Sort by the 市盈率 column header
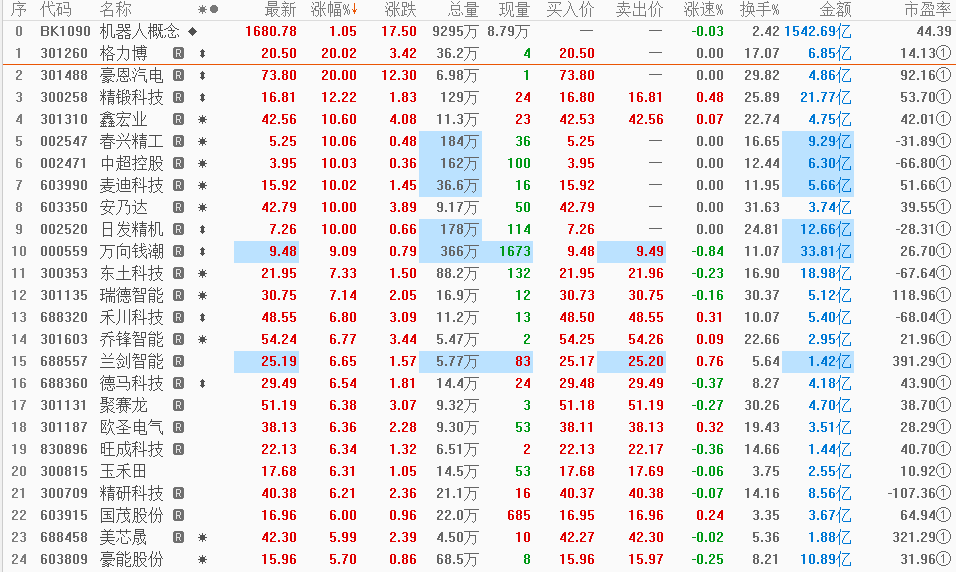Image resolution: width=956 pixels, height=572 pixels. (927, 9)
